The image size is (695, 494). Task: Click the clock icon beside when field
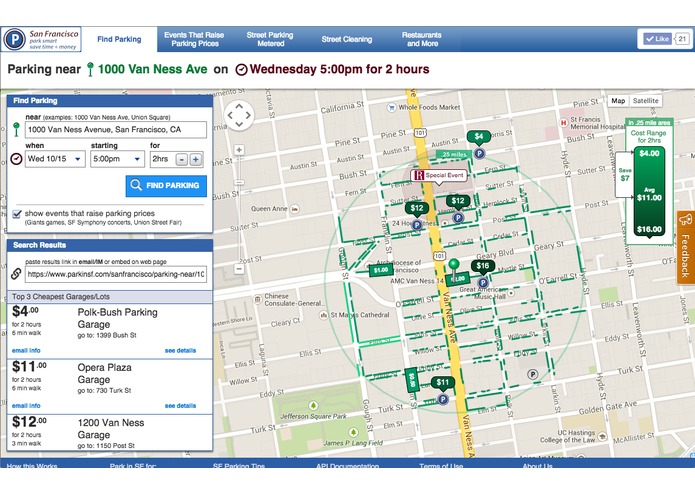point(16,159)
